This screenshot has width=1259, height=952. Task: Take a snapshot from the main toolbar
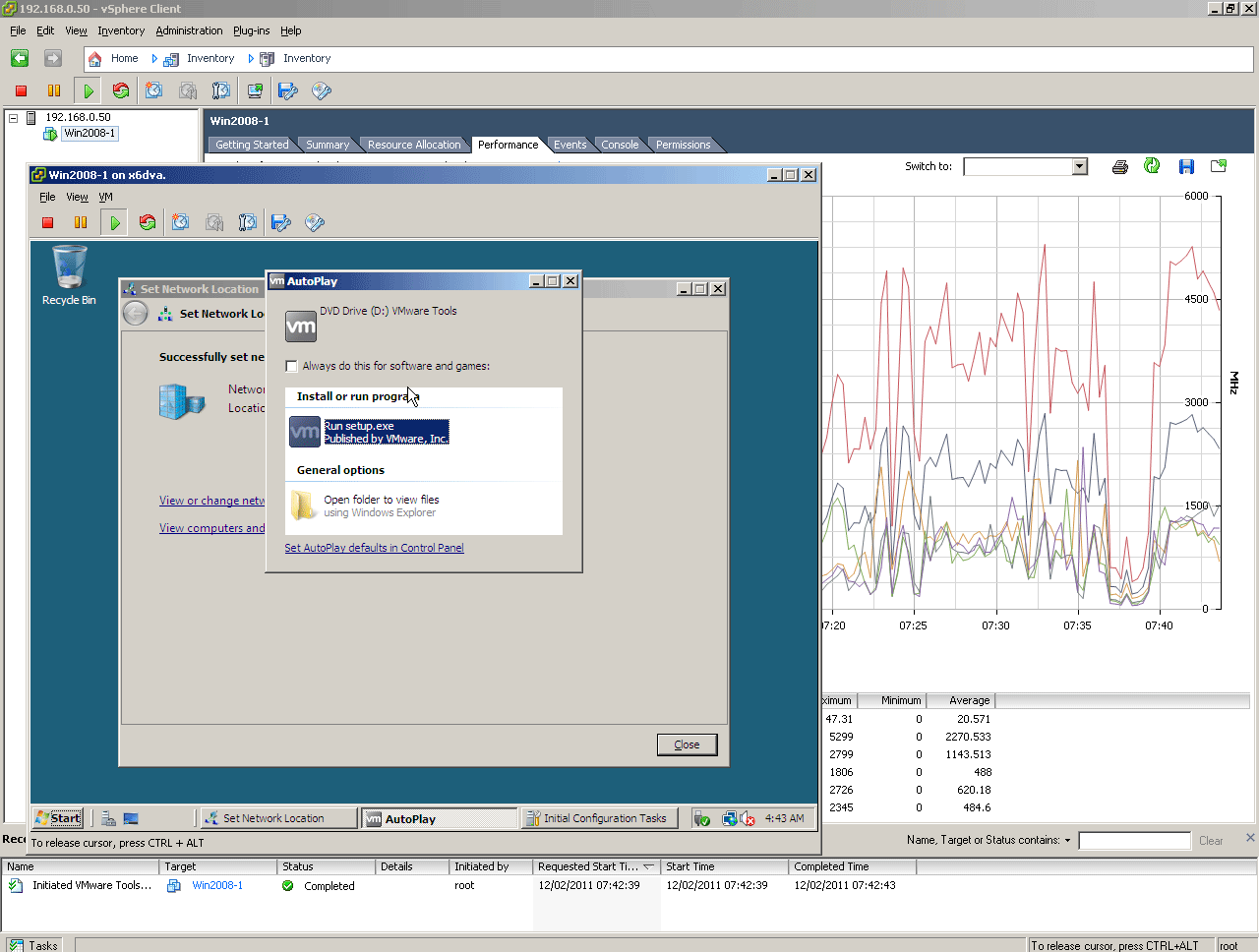tap(154, 90)
